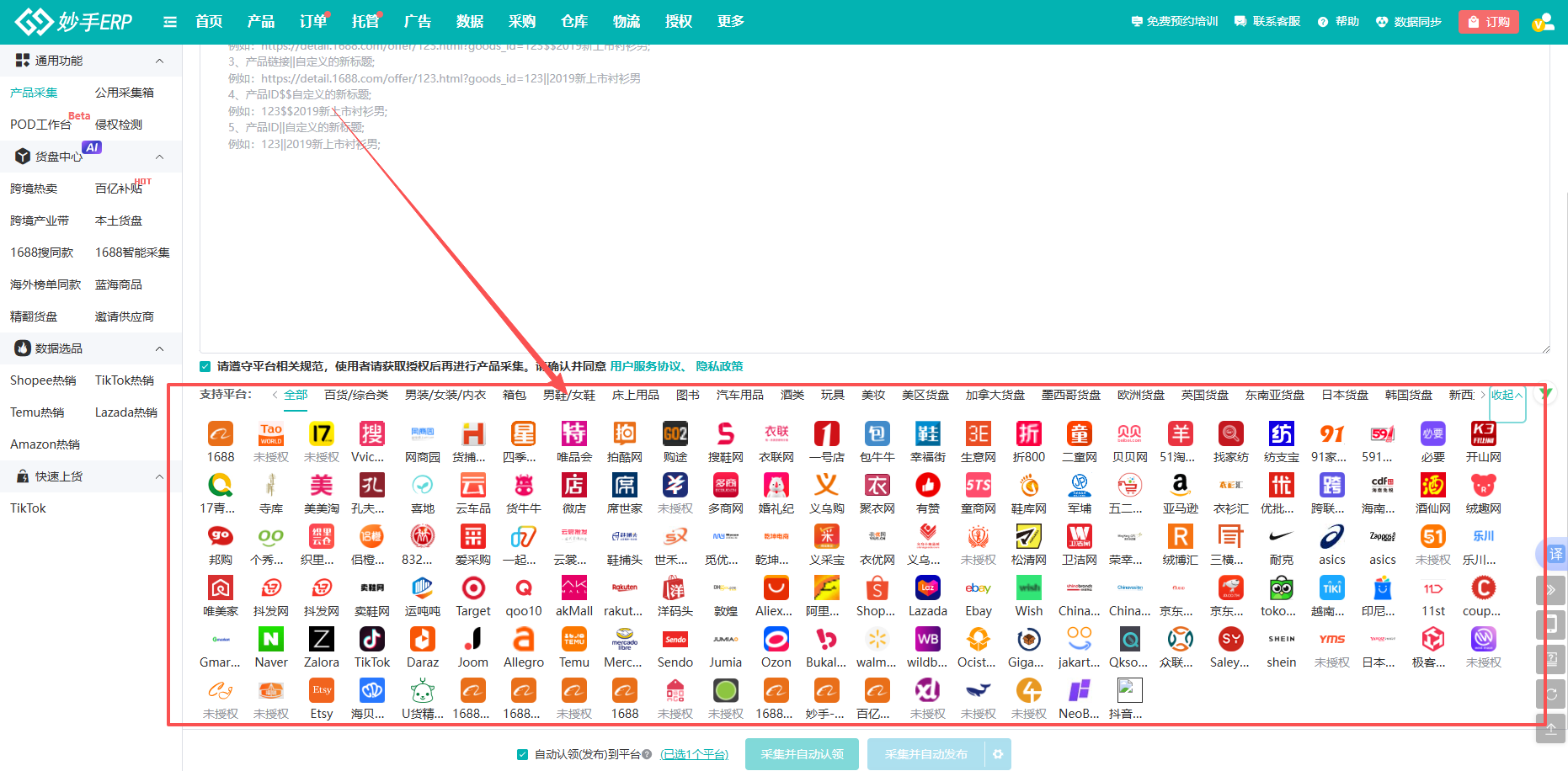Choose the shein platform icon

coord(1281,641)
